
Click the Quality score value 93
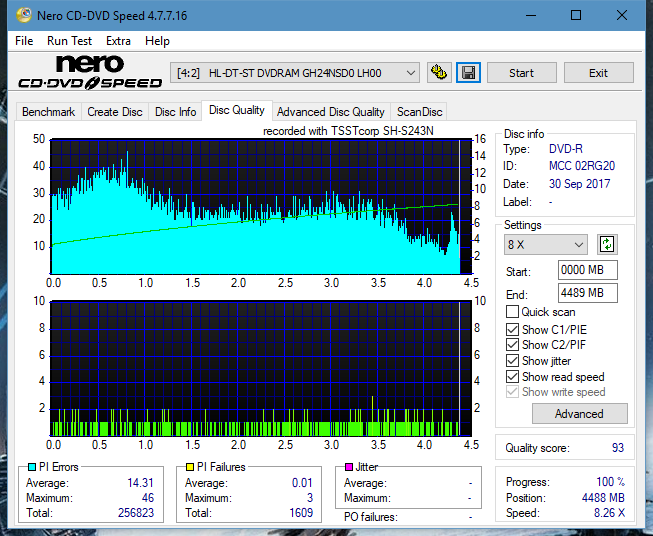(618, 448)
